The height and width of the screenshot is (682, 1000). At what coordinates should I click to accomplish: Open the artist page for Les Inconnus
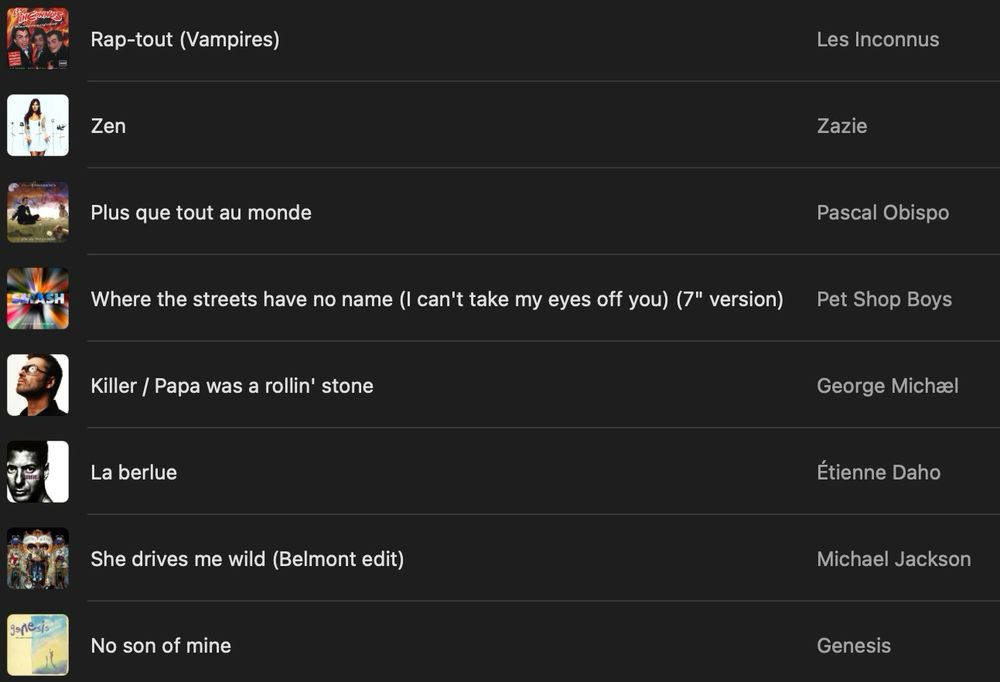[878, 39]
